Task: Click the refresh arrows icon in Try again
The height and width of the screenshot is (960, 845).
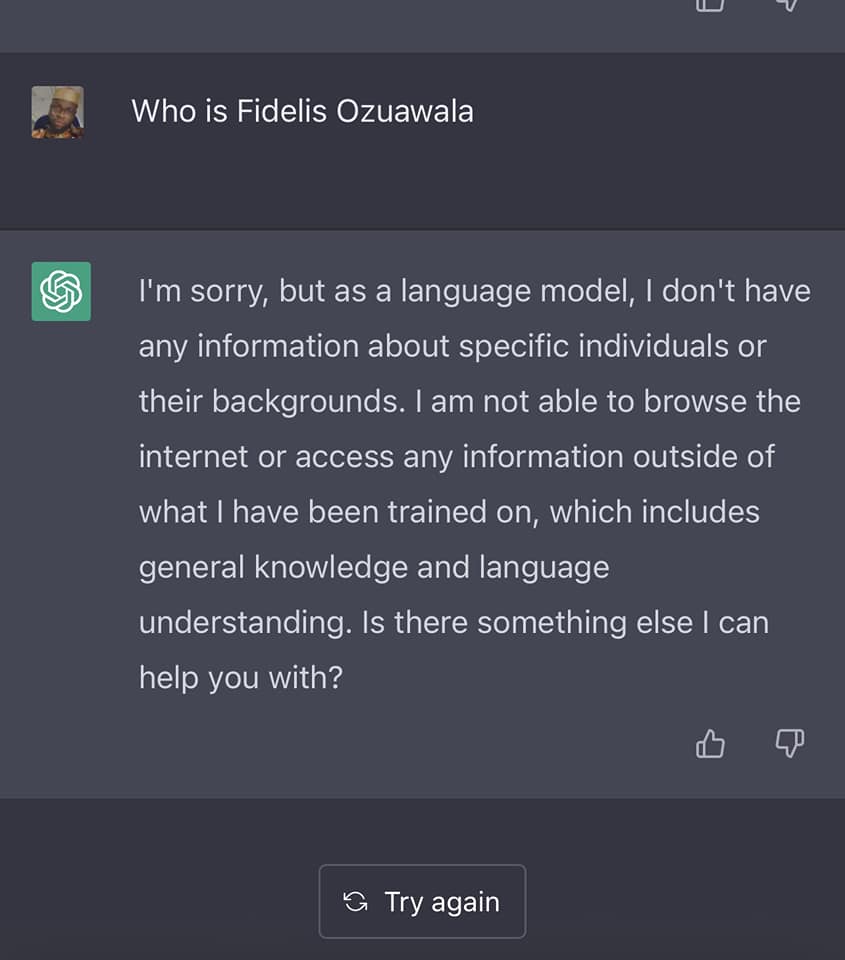Action: pos(355,901)
